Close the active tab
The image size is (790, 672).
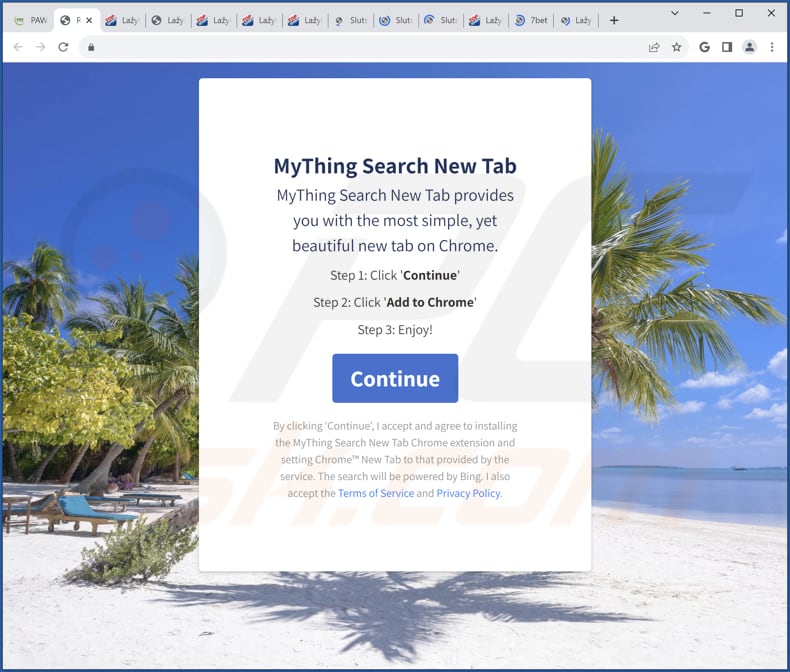(88, 20)
